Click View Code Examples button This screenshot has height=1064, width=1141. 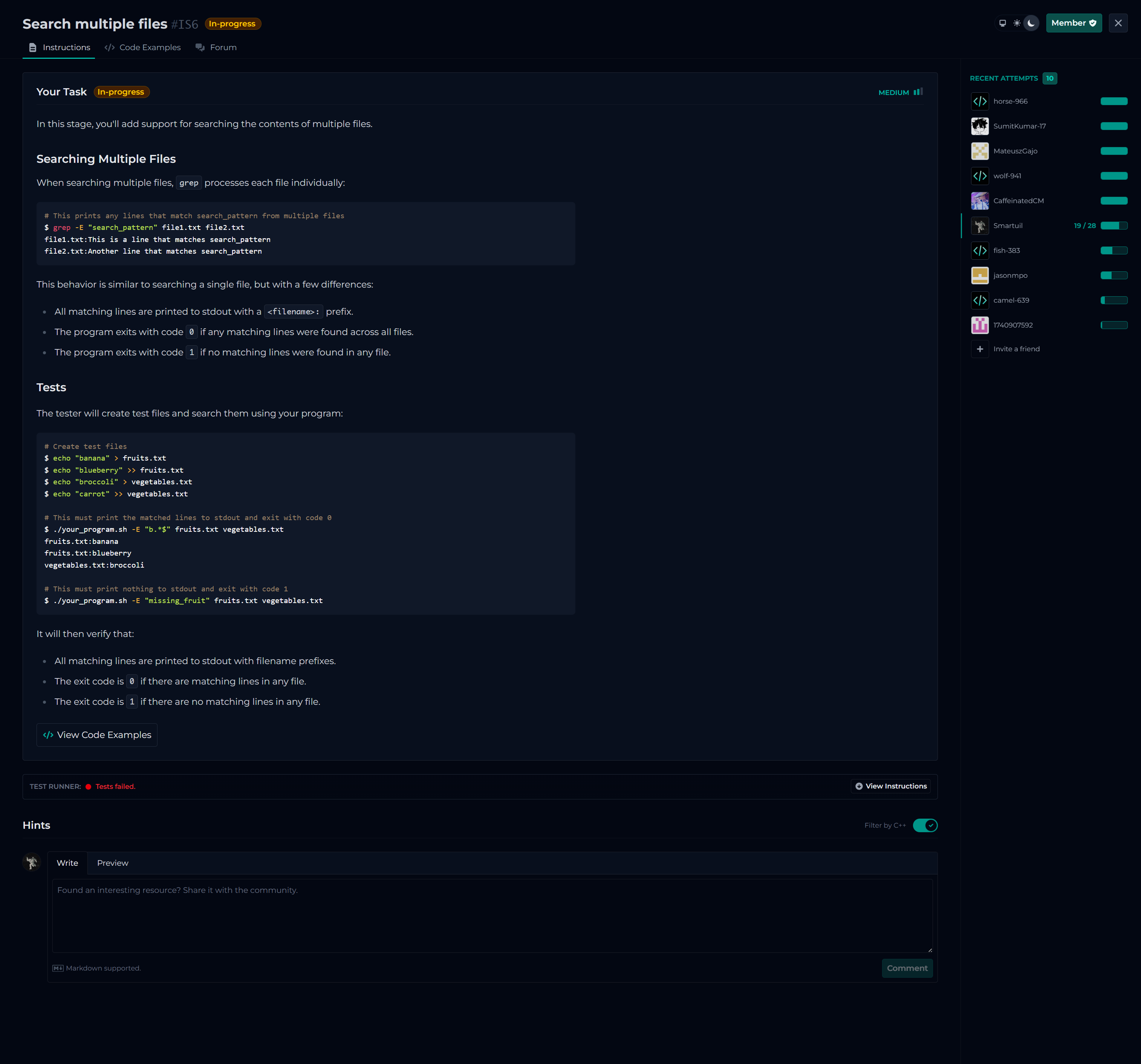coord(97,735)
